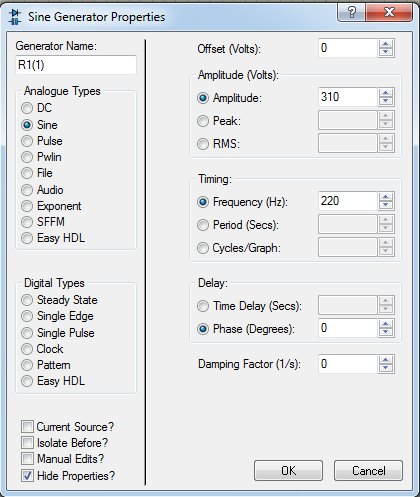Click the Help question mark button
This screenshot has width=420, height=497.
click(352, 13)
